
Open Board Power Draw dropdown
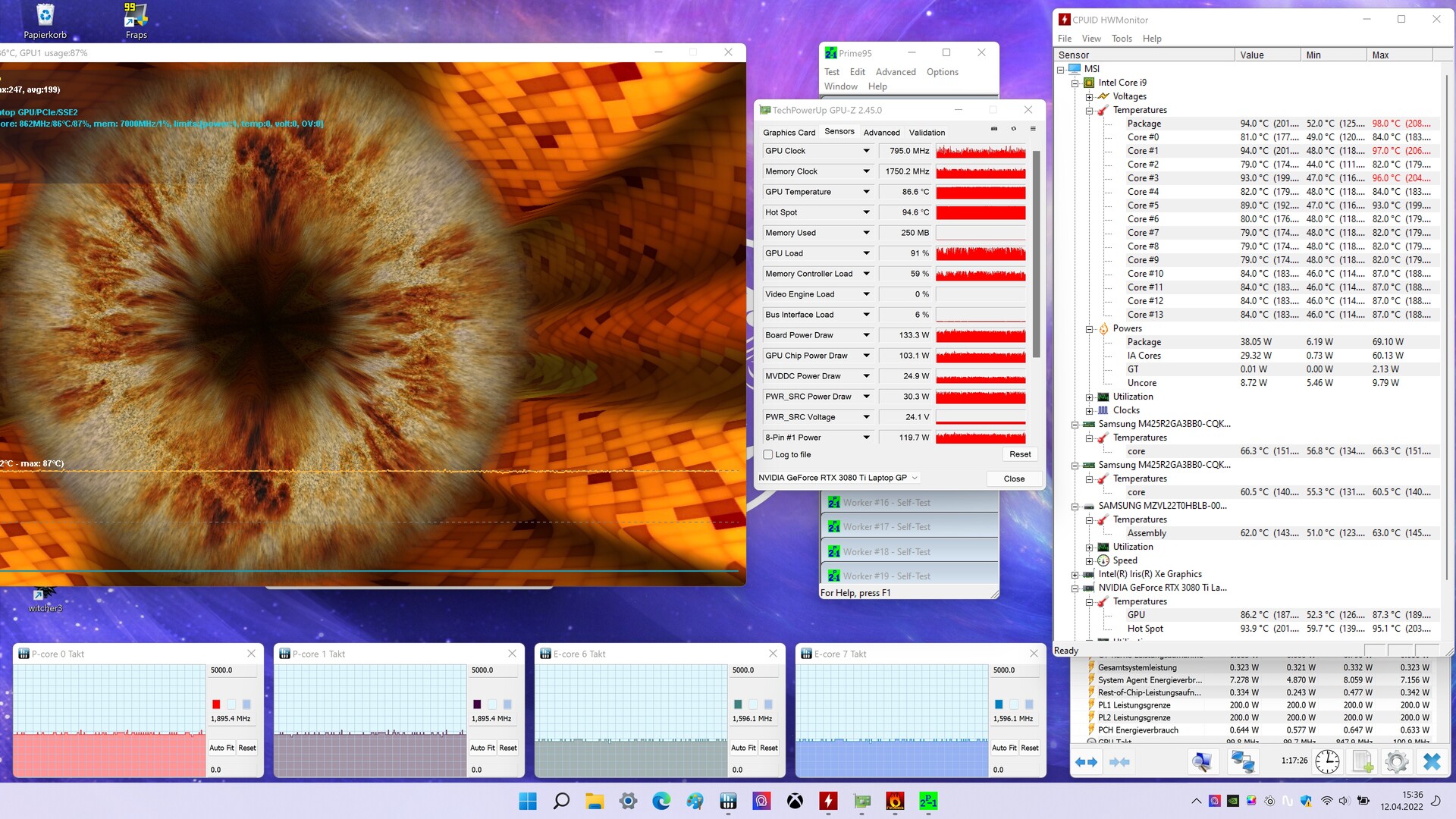click(x=866, y=335)
